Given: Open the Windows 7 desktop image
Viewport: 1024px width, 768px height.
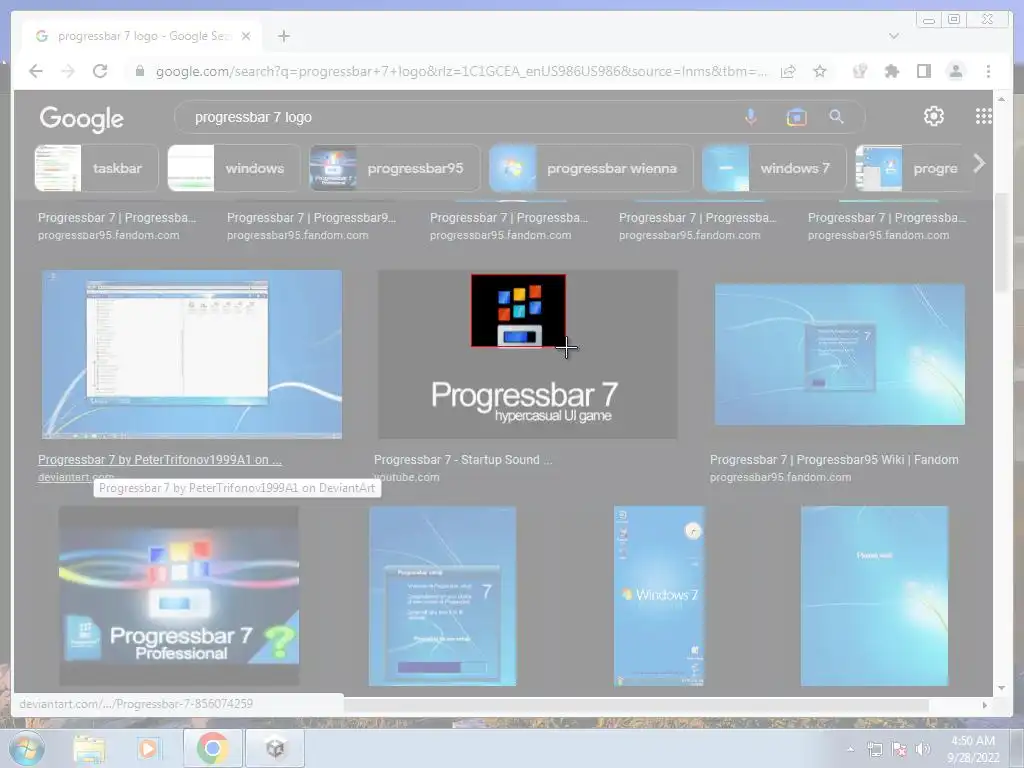Looking at the screenshot, I should (x=659, y=596).
